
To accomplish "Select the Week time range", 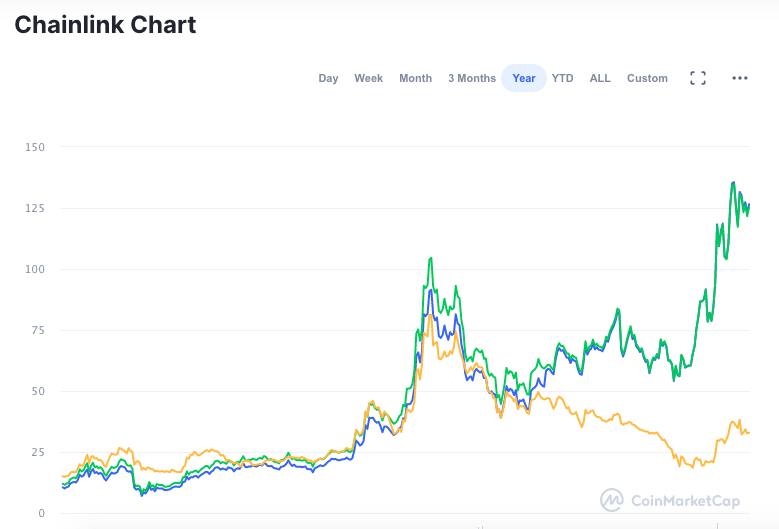I will (368, 78).
